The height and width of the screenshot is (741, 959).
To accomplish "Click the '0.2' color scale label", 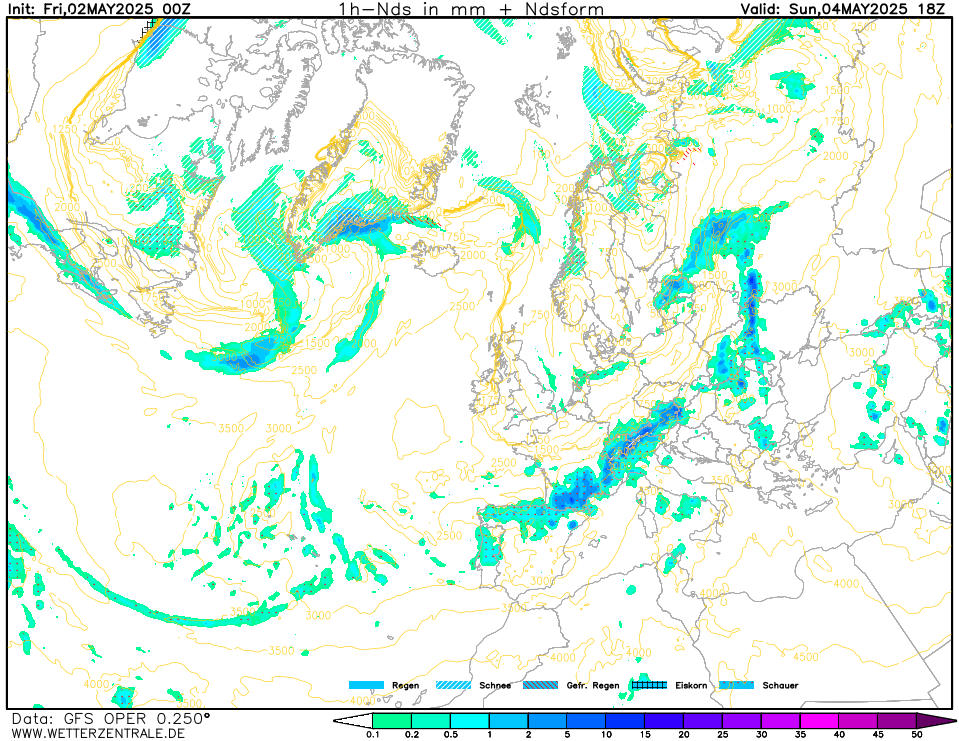I will click(x=412, y=734).
